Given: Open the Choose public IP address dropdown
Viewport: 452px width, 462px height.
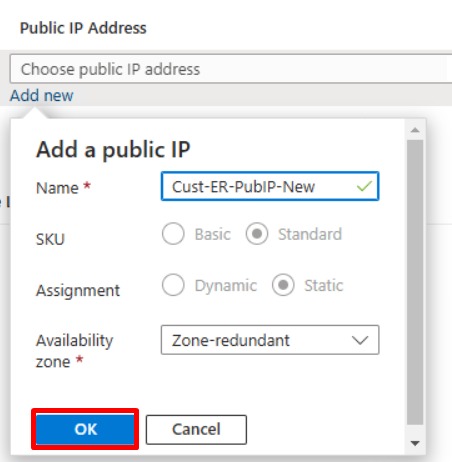Looking at the screenshot, I should [x=231, y=69].
